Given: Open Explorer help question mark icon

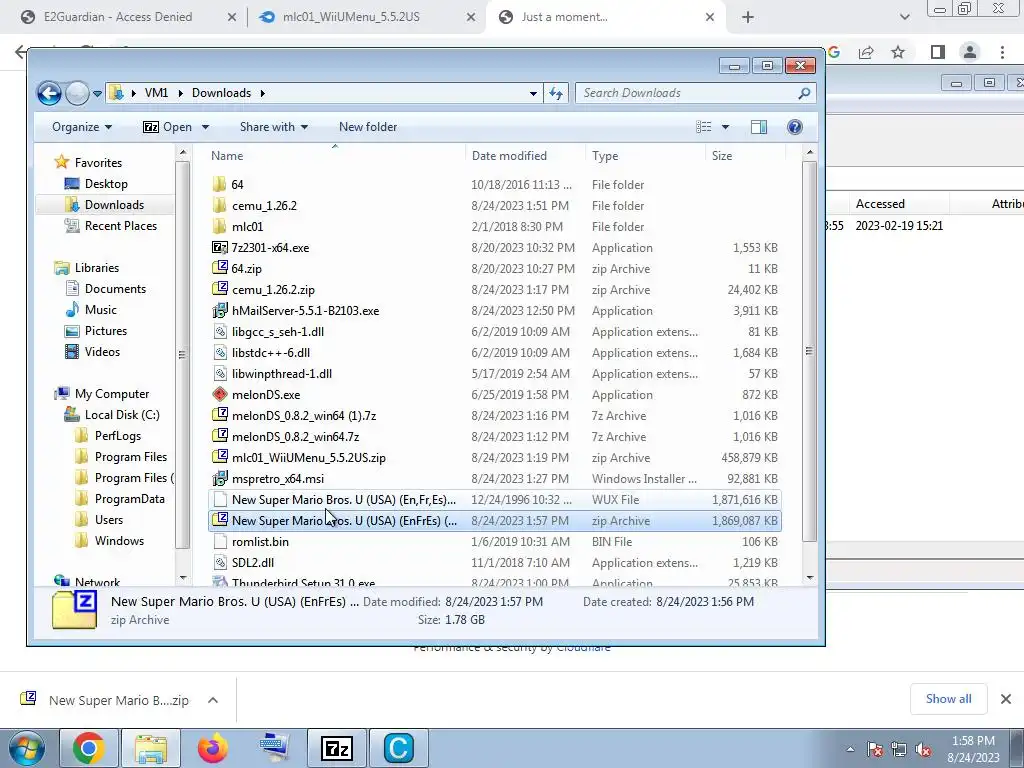Looking at the screenshot, I should [795, 127].
